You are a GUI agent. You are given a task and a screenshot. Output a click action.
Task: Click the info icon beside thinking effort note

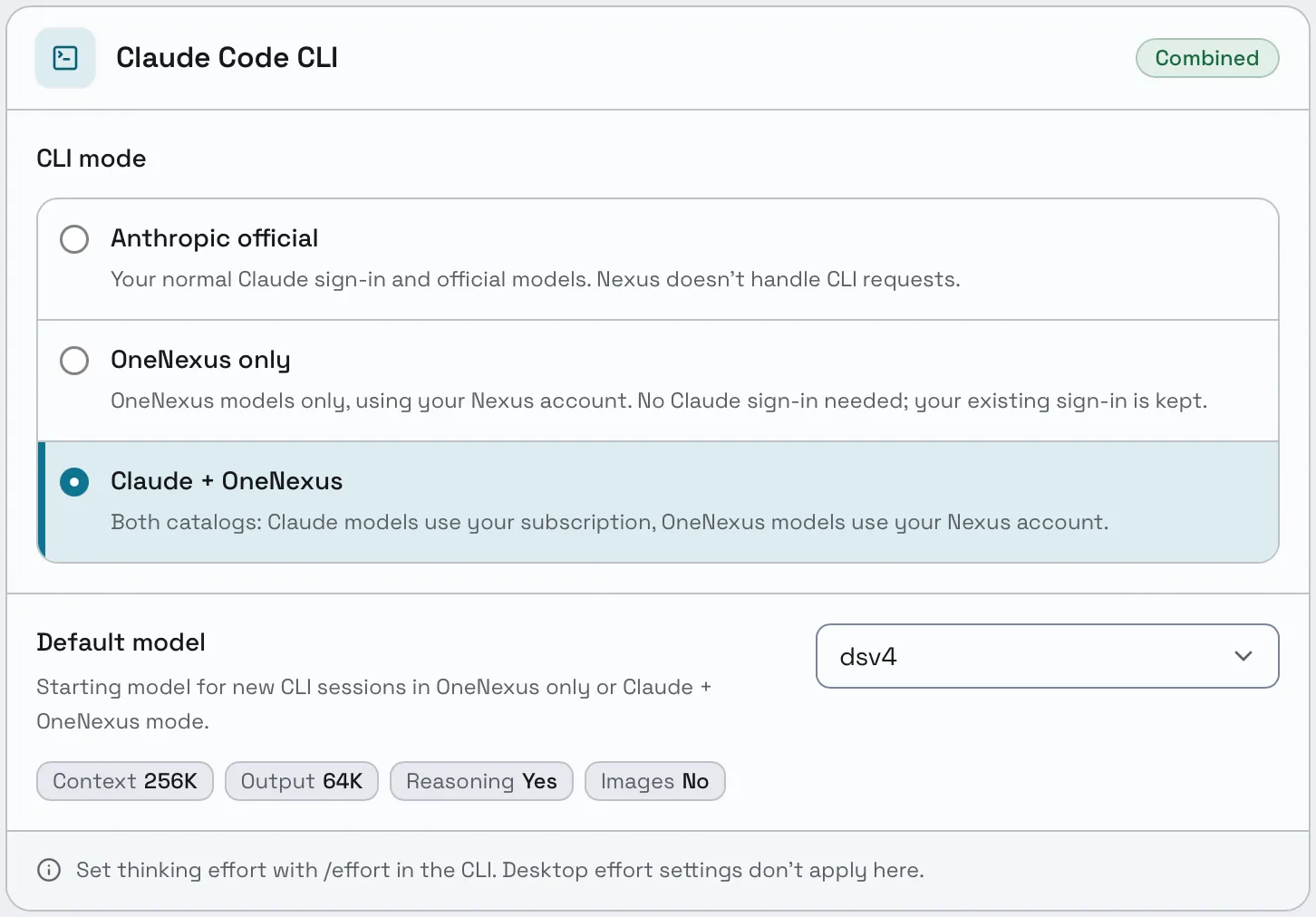tap(49, 870)
